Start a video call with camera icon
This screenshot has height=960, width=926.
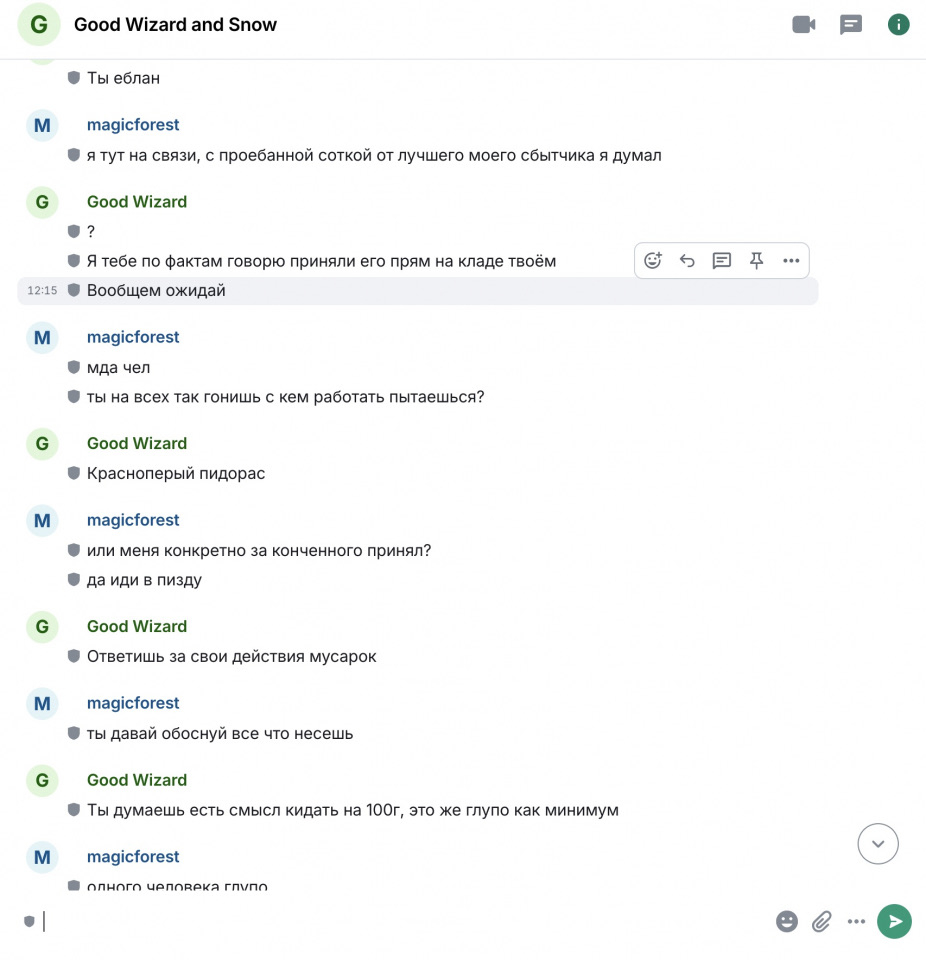804,24
